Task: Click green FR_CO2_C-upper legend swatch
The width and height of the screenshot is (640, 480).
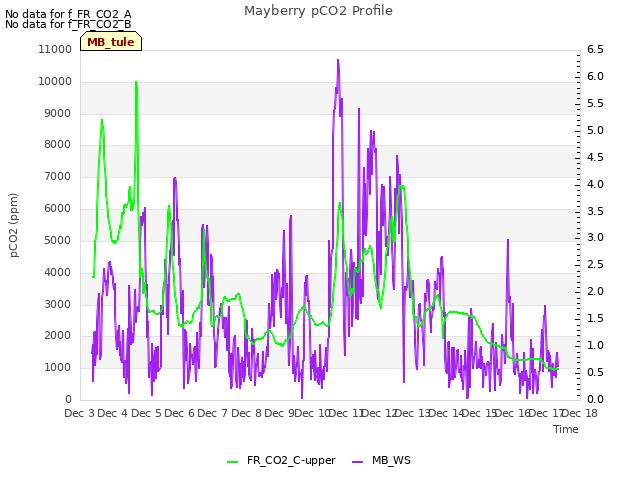Action: tap(233, 462)
